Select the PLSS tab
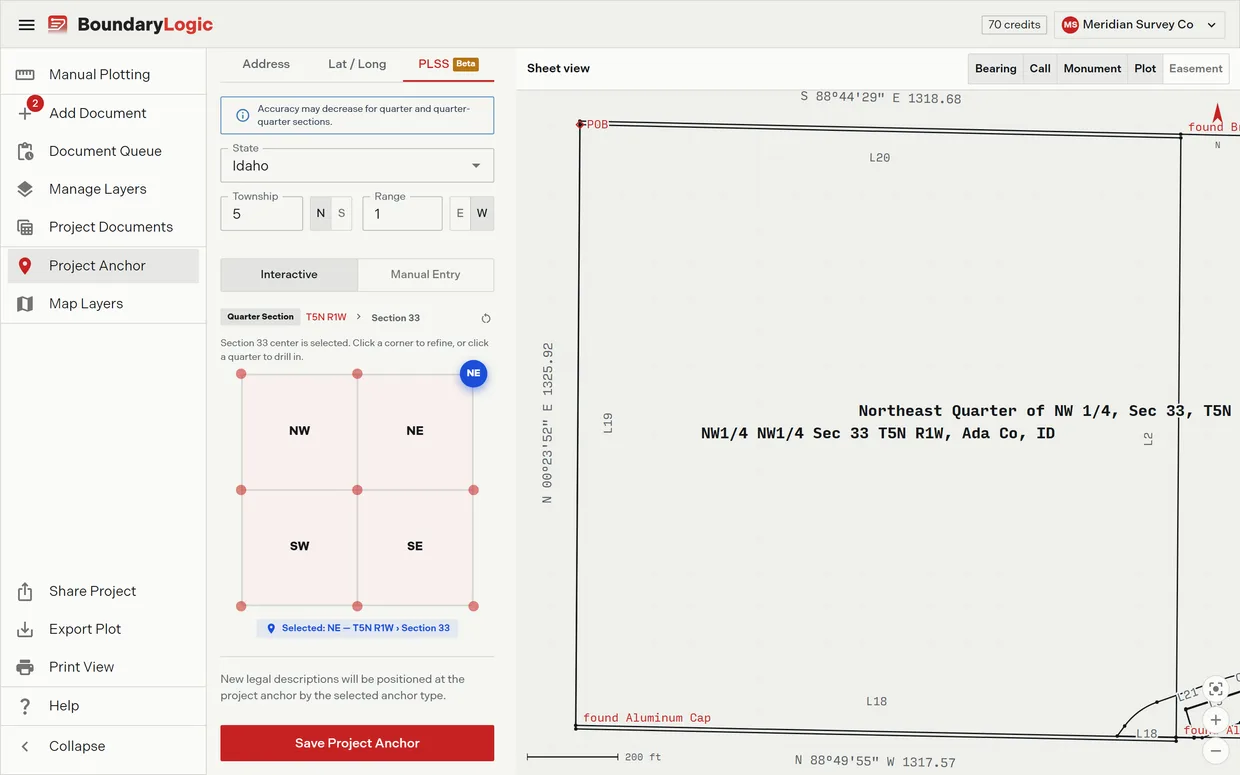This screenshot has width=1240, height=775. (448, 64)
